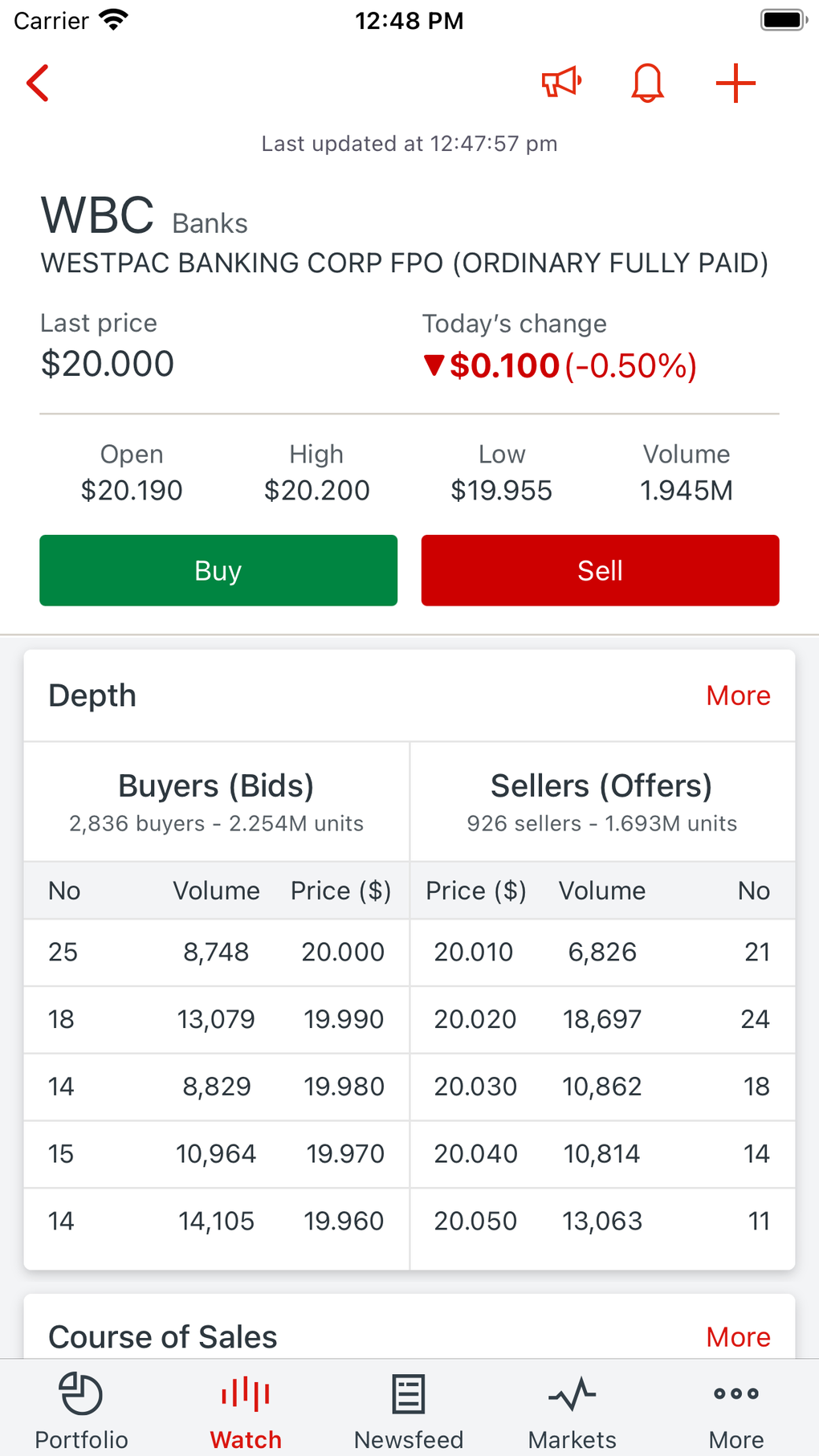Viewport: 819px width, 1456px height.
Task: Open announcements via megaphone icon
Action: 560,82
